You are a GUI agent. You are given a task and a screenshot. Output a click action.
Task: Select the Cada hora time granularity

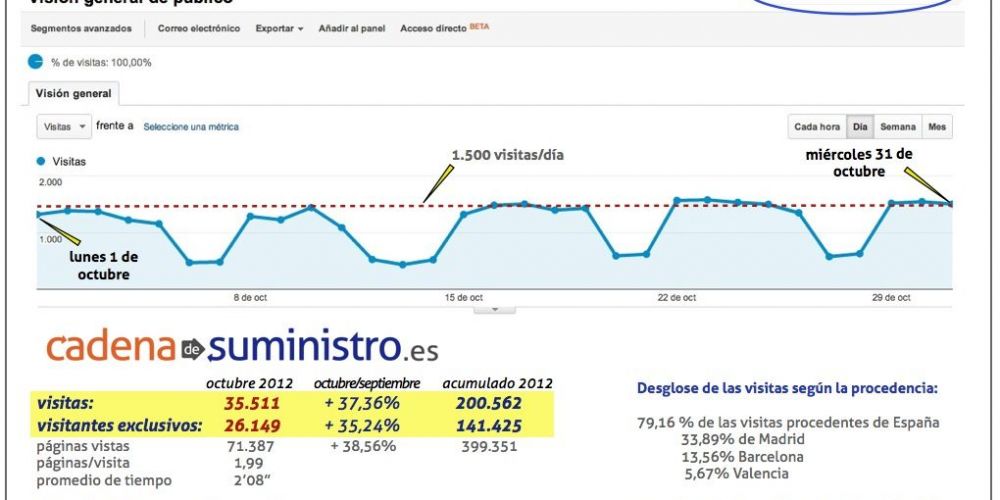816,127
